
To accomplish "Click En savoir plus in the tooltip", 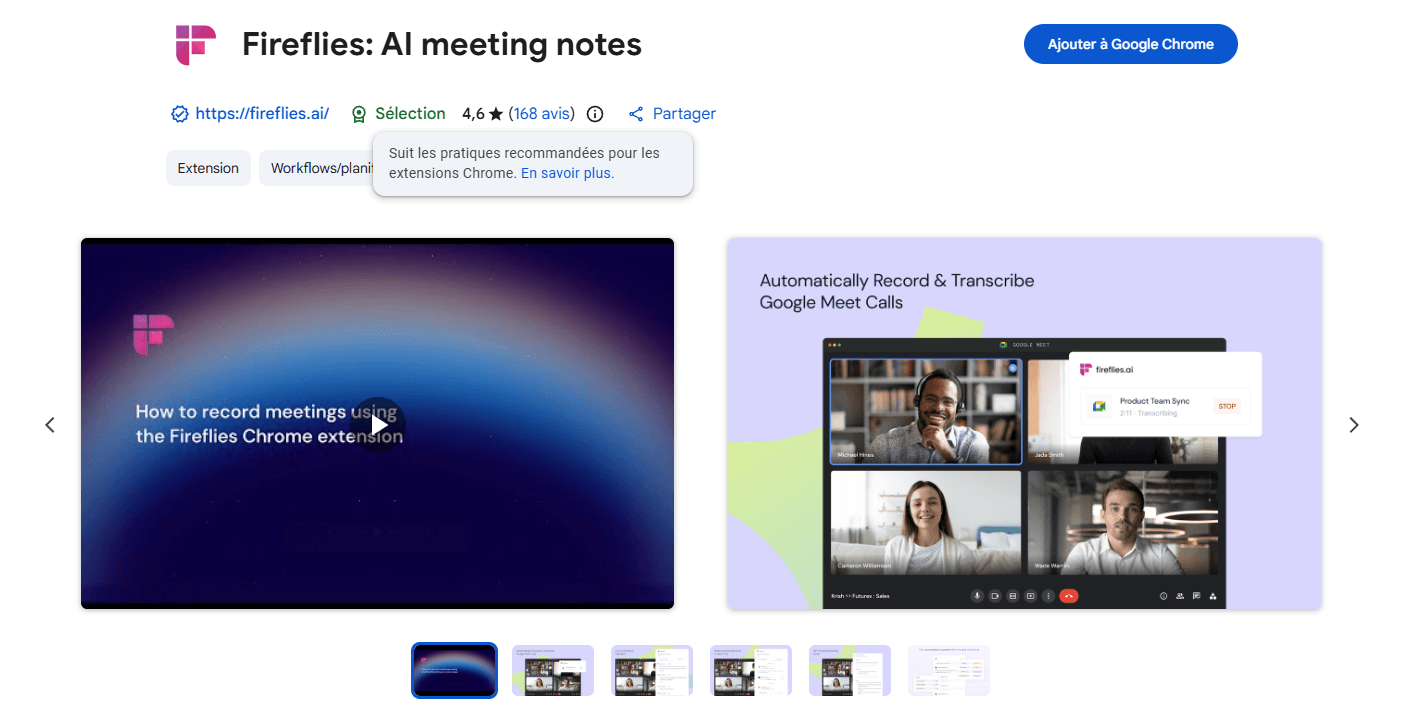I will 566,172.
